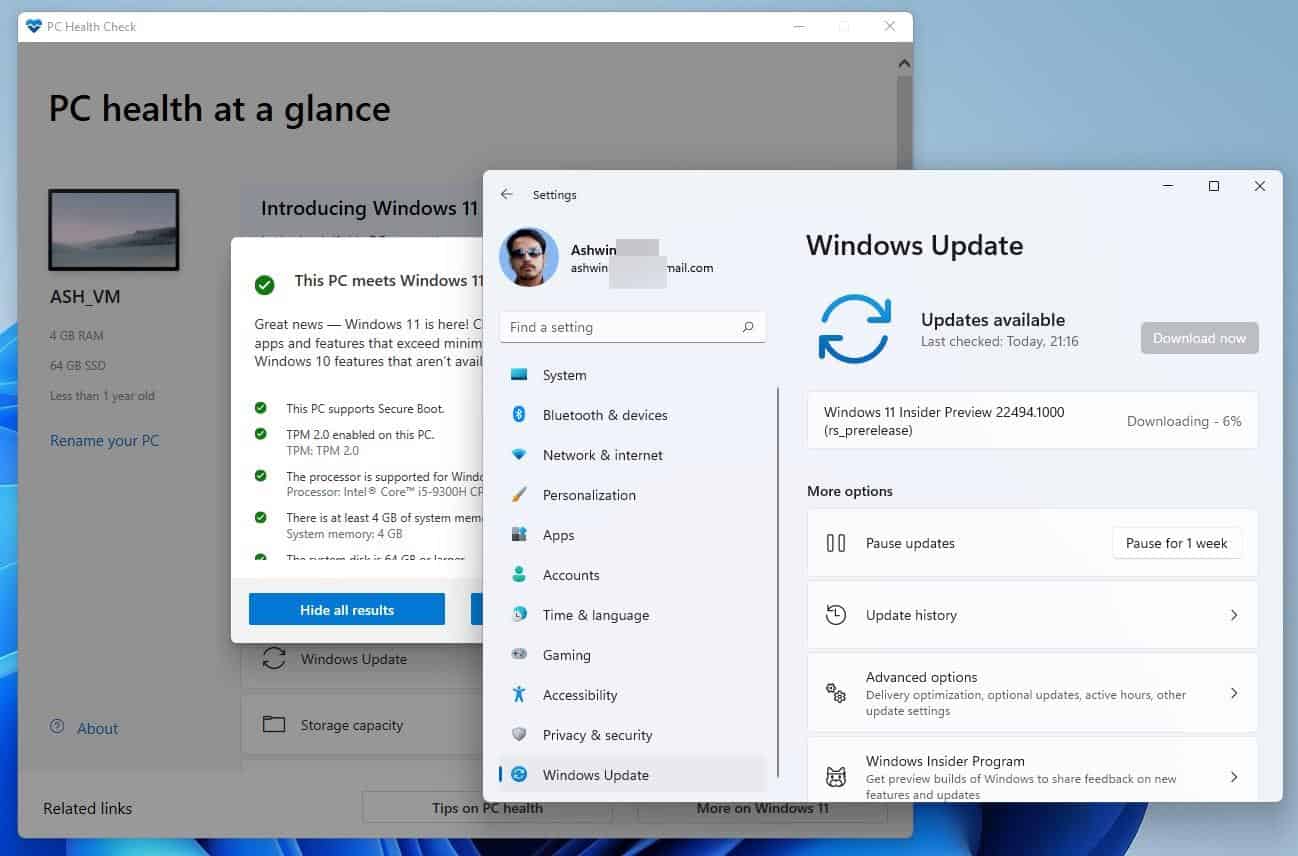The height and width of the screenshot is (856, 1298).
Task: Expand Update history chevron
Action: click(1234, 615)
